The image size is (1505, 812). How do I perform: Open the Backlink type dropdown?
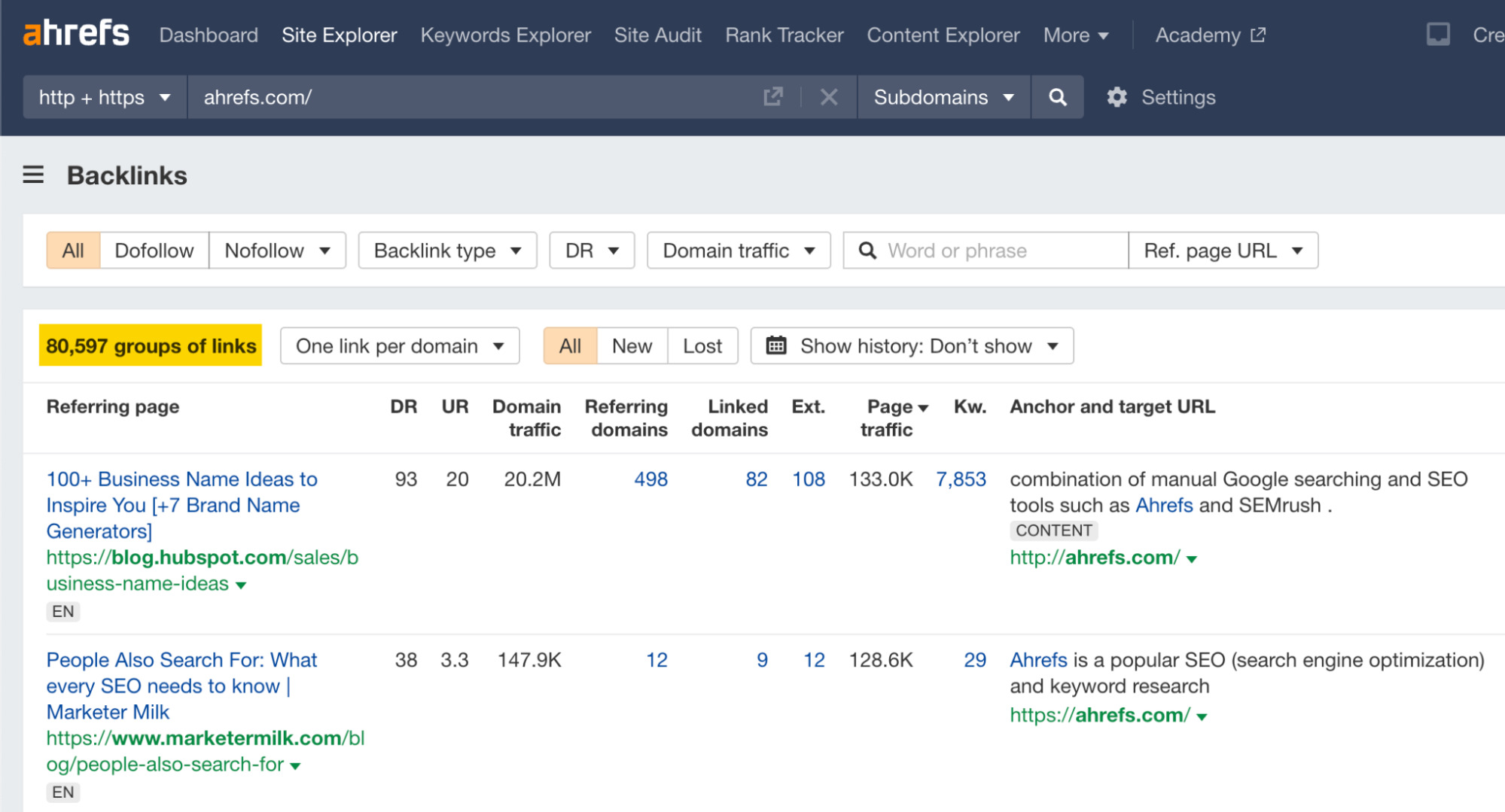pos(446,250)
